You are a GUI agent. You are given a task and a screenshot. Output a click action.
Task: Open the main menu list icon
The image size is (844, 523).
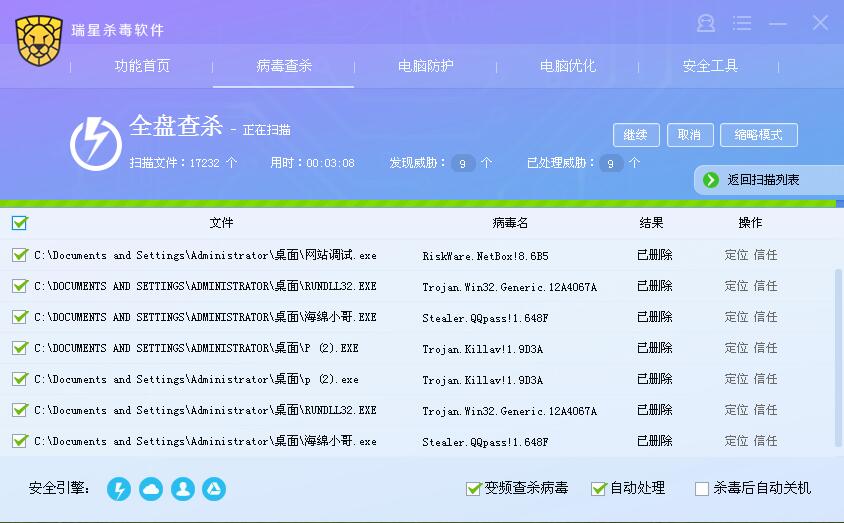(x=742, y=23)
